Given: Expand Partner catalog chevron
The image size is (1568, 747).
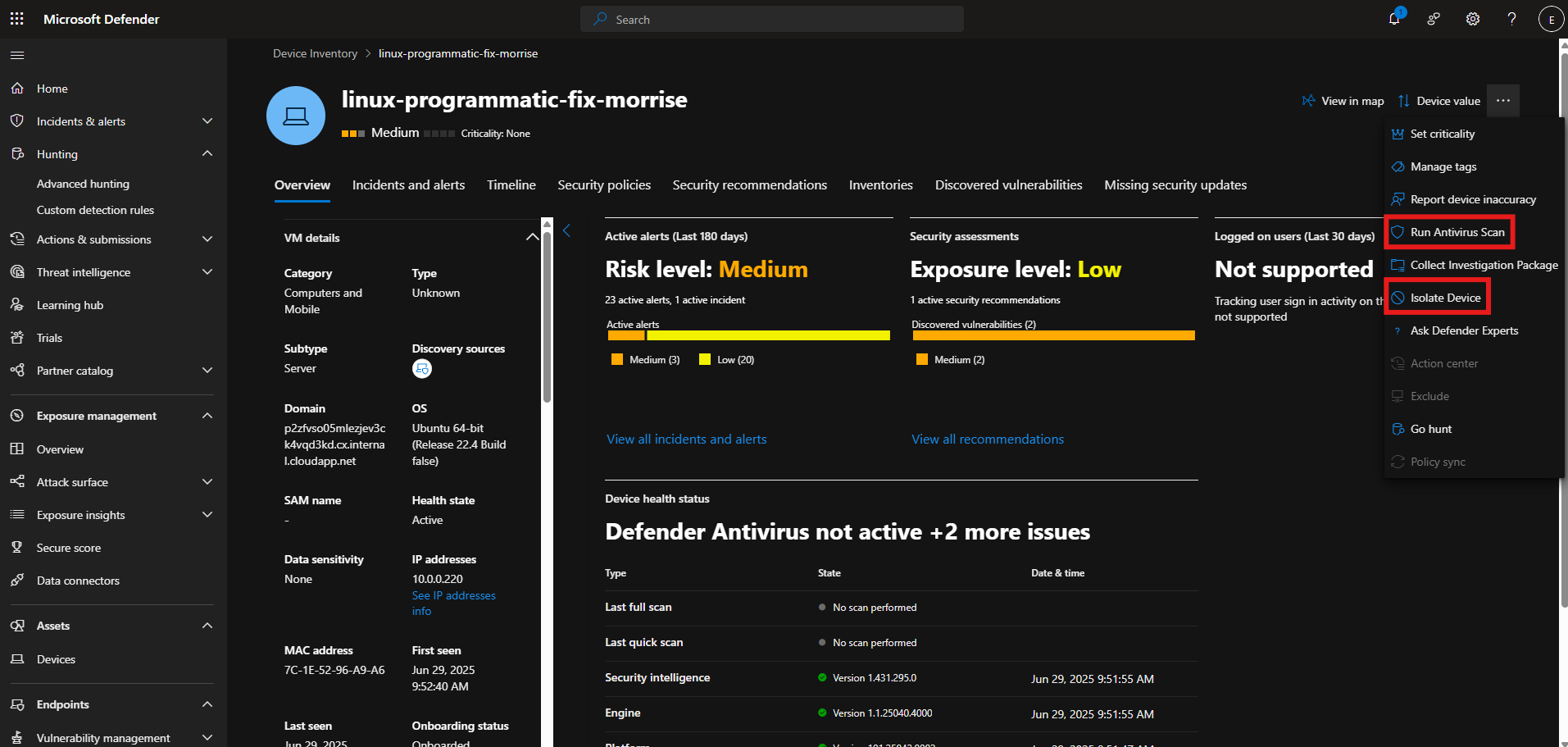Looking at the screenshot, I should [207, 370].
